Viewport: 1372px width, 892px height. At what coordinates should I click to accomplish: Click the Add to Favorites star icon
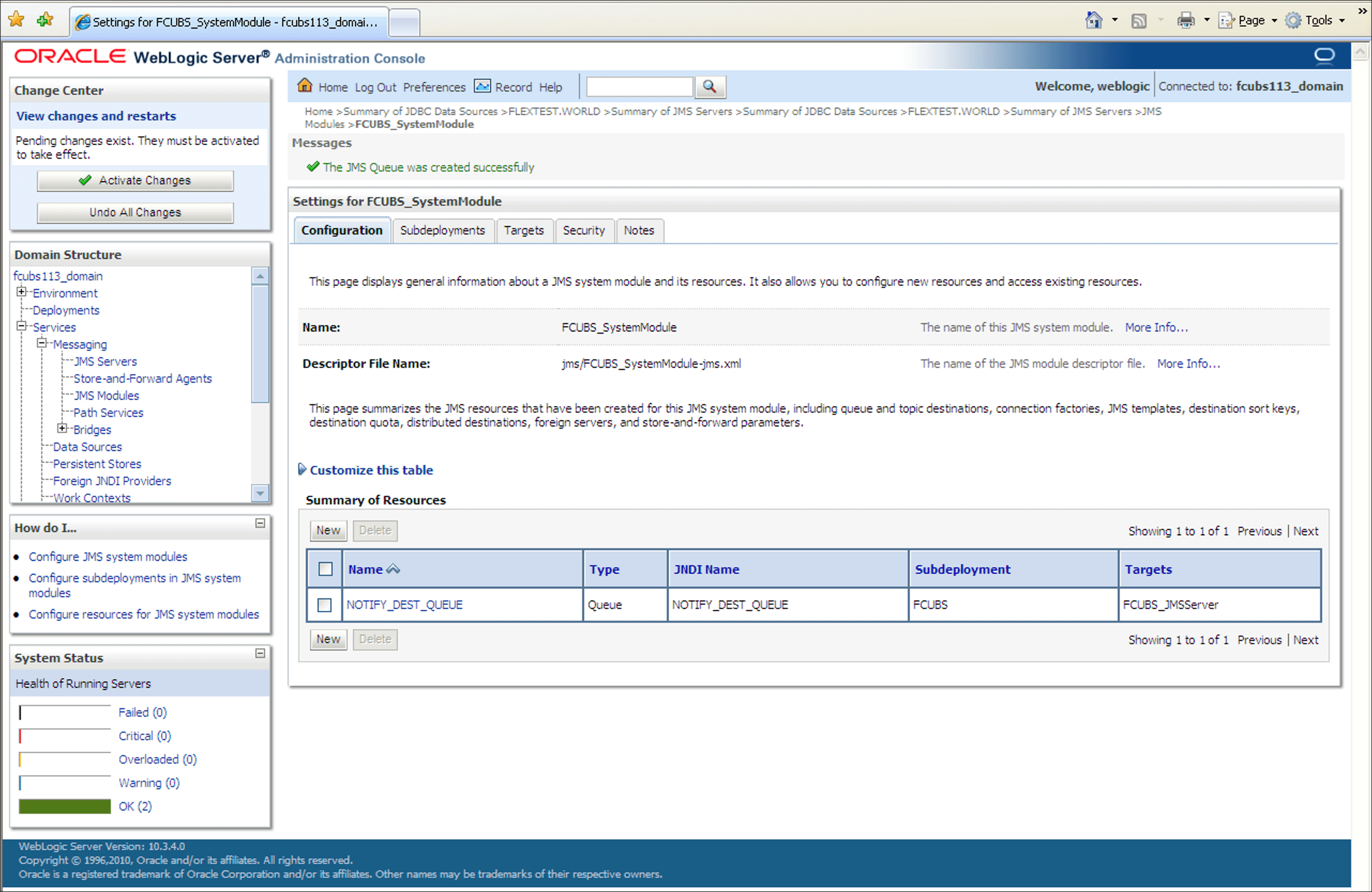(45, 20)
